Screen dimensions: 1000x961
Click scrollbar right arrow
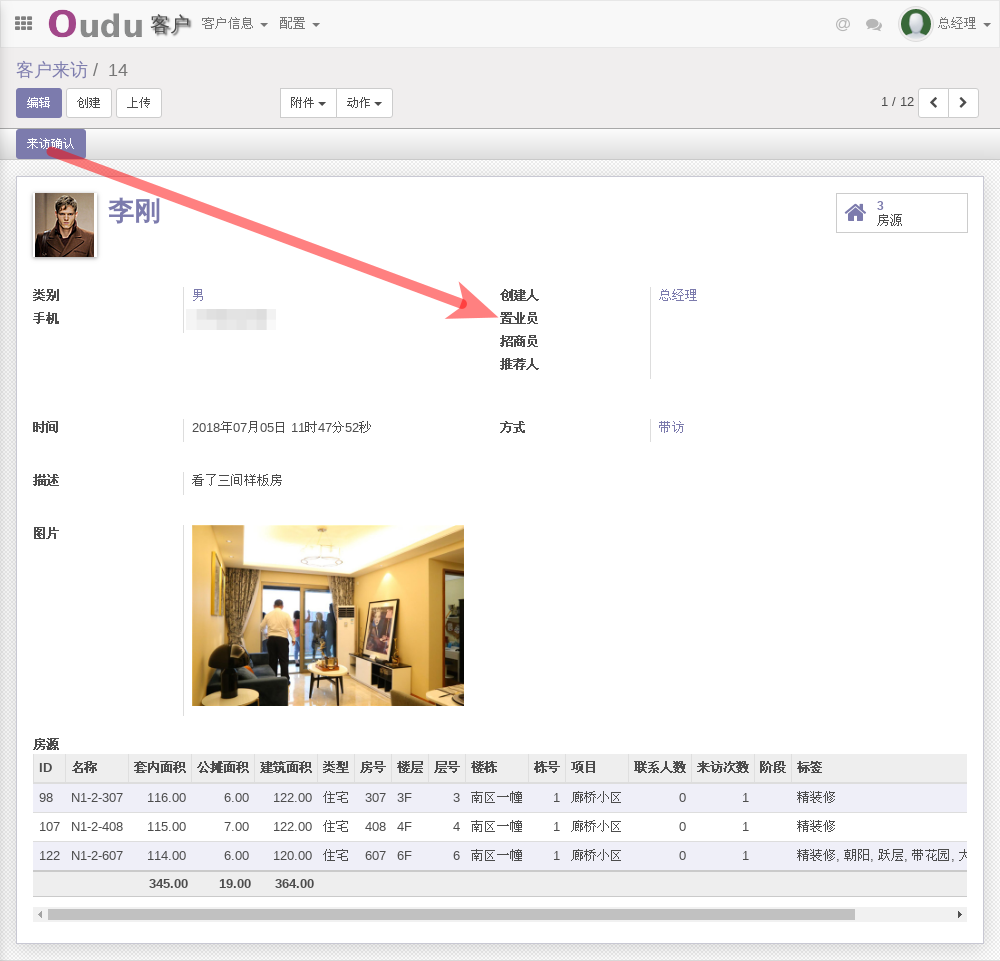(960, 914)
